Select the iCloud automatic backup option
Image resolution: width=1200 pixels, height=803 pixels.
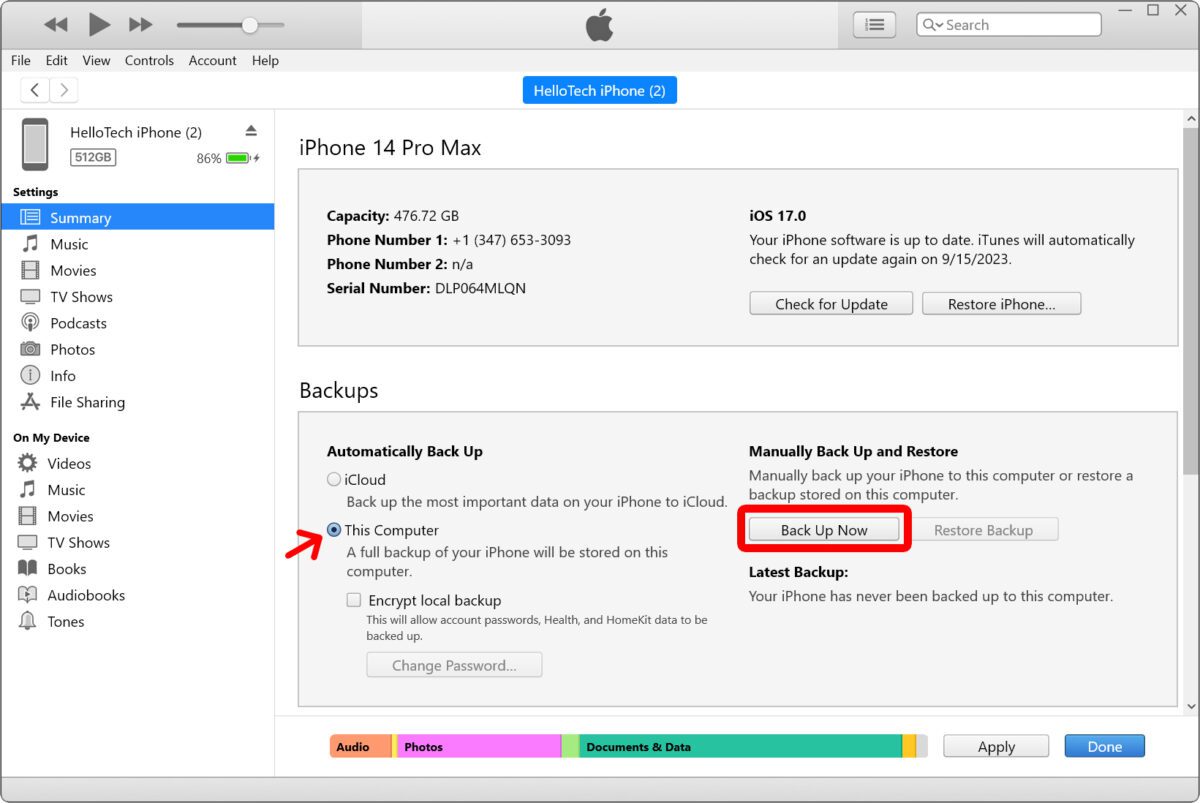(333, 479)
